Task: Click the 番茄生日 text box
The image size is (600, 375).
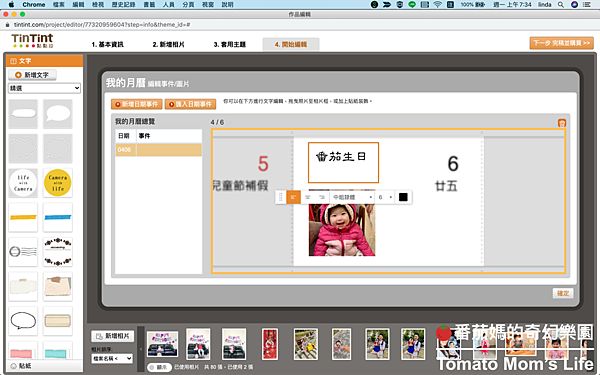Action: tap(343, 162)
